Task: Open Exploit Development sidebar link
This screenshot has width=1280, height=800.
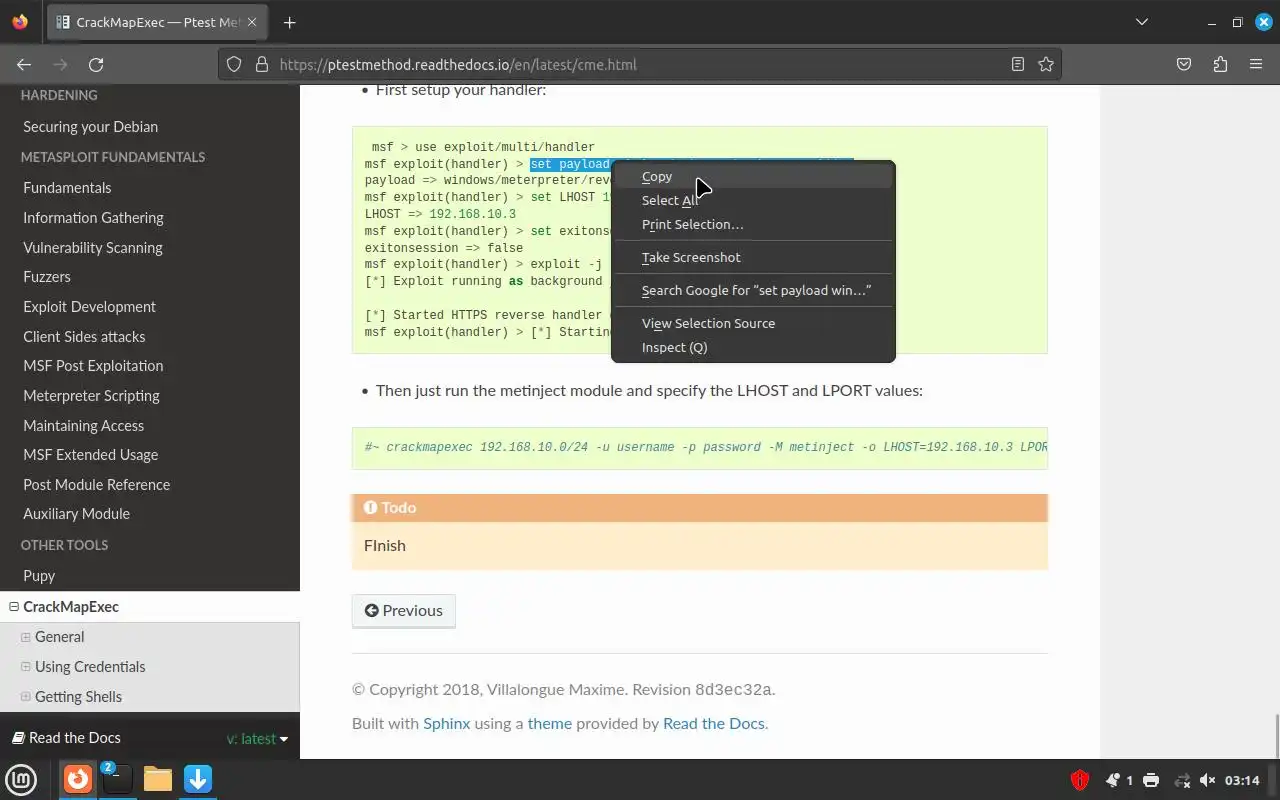Action: pyautogui.click(x=89, y=307)
